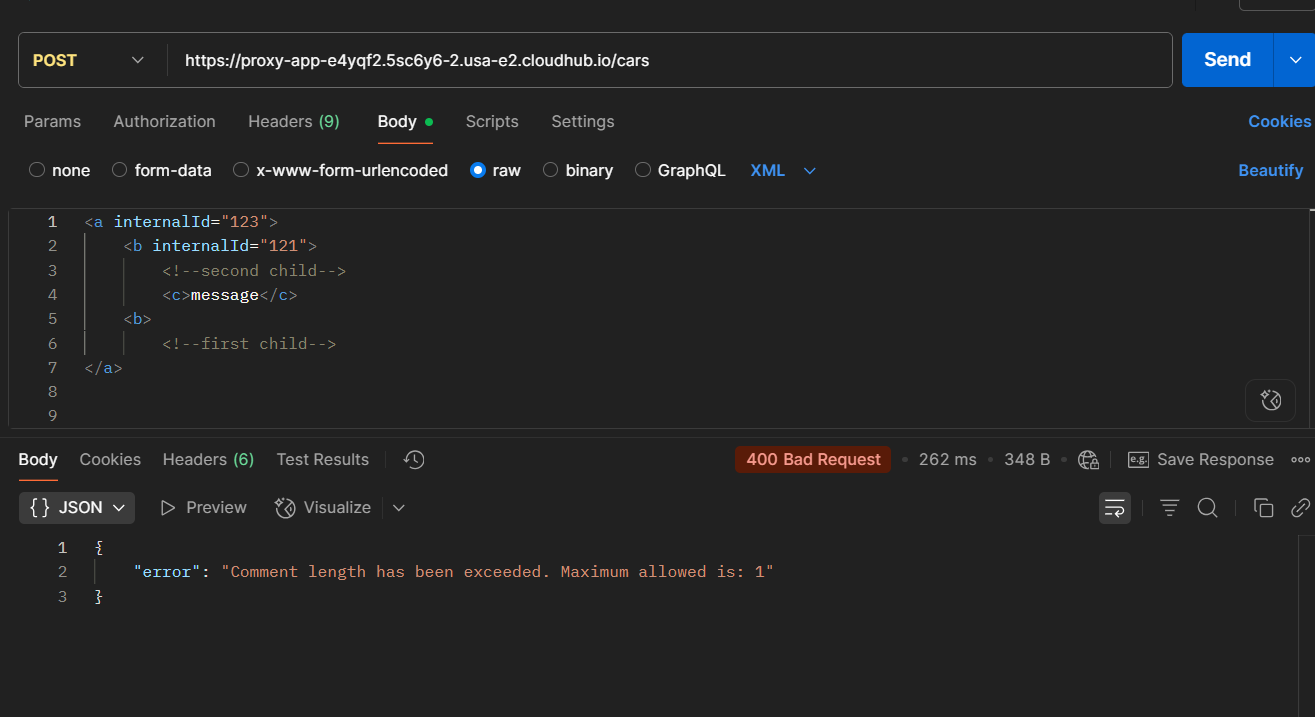Screen dimensions: 1315x717
Task: Open network information via the globe icon
Action: point(1088,459)
